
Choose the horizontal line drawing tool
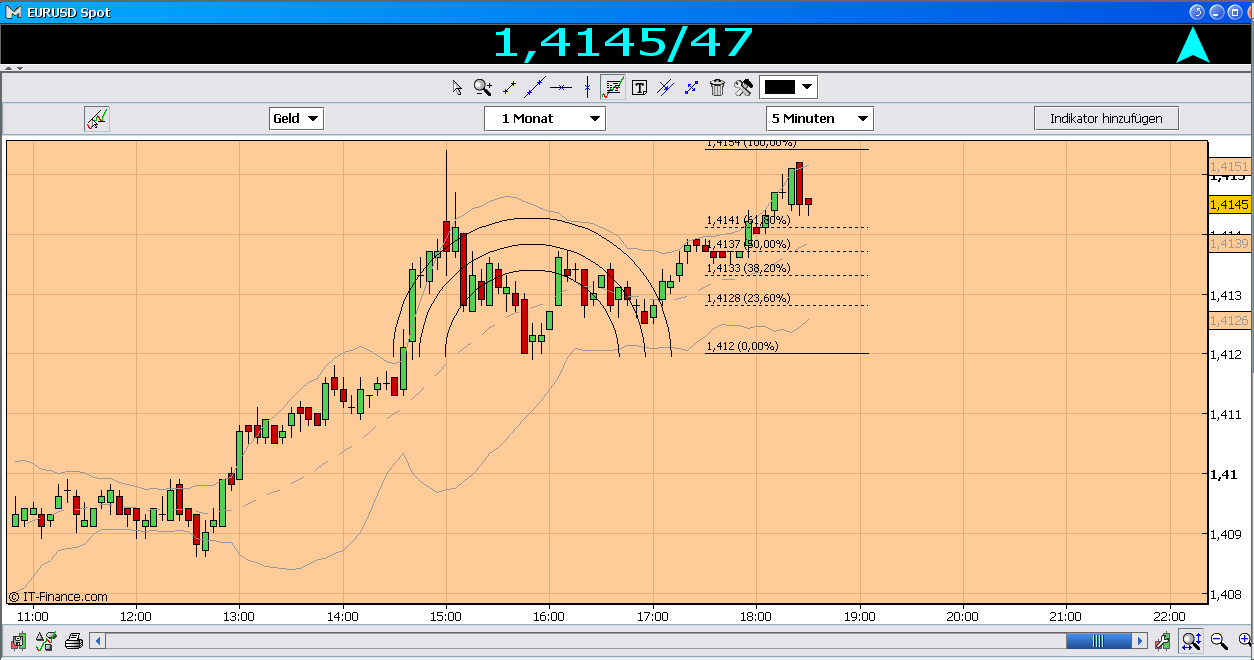(561, 88)
